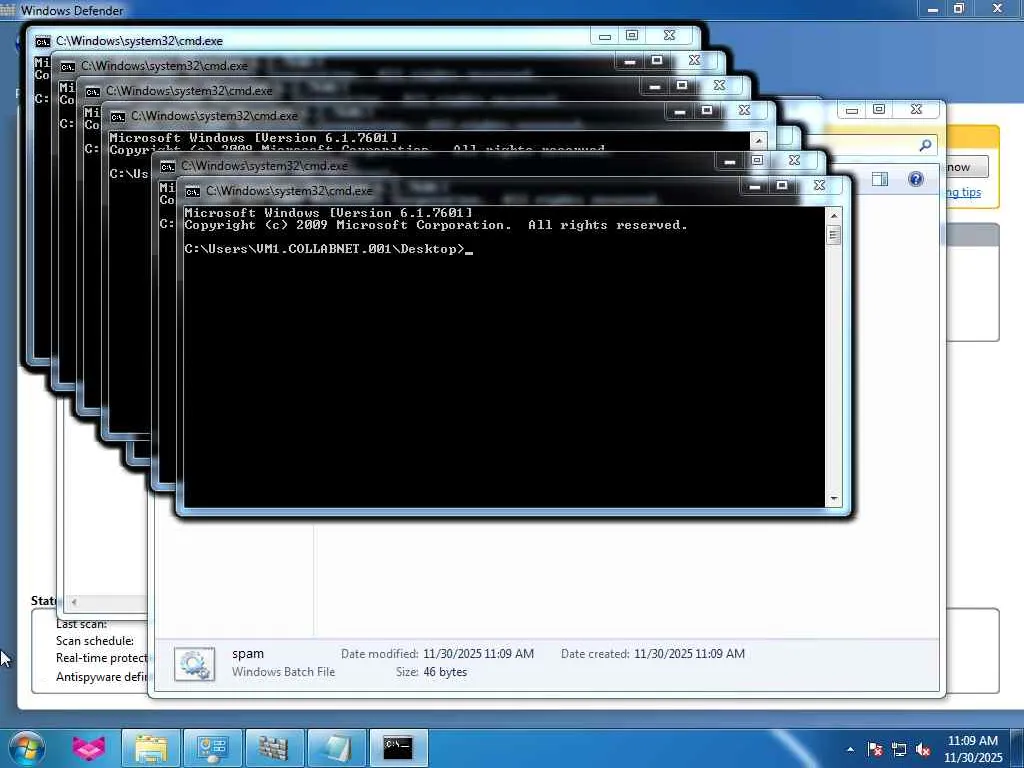
Task: Click the 'Date created:' label
Action: (595, 654)
